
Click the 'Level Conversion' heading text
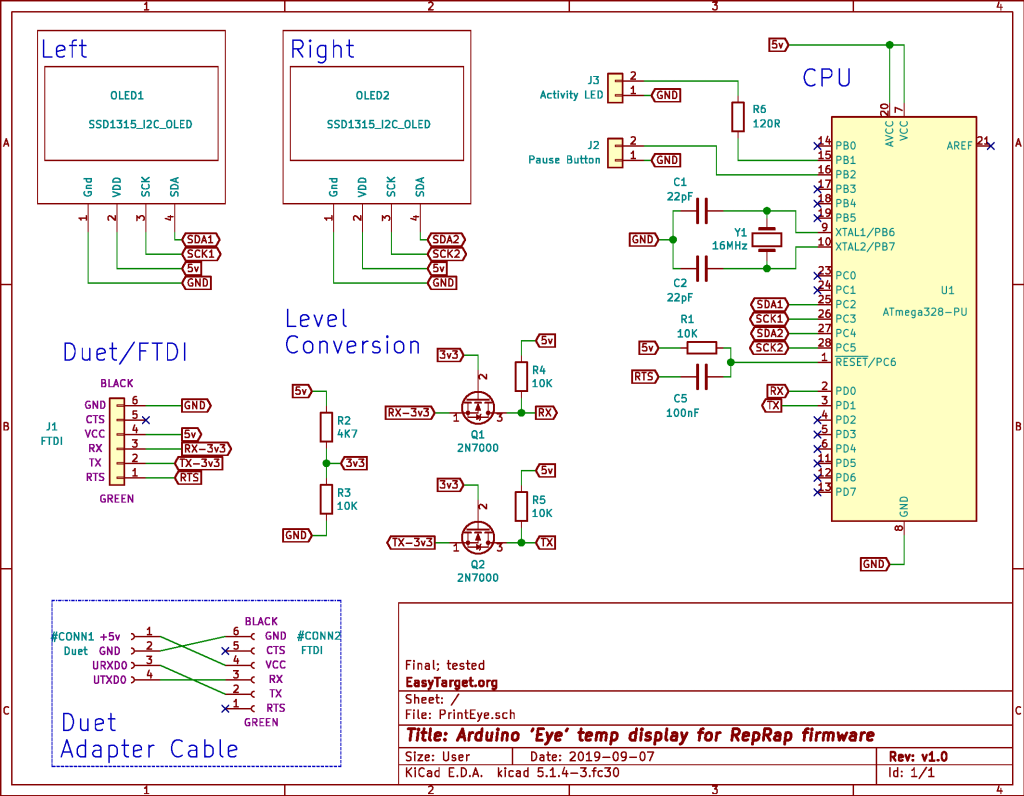pyautogui.click(x=353, y=332)
